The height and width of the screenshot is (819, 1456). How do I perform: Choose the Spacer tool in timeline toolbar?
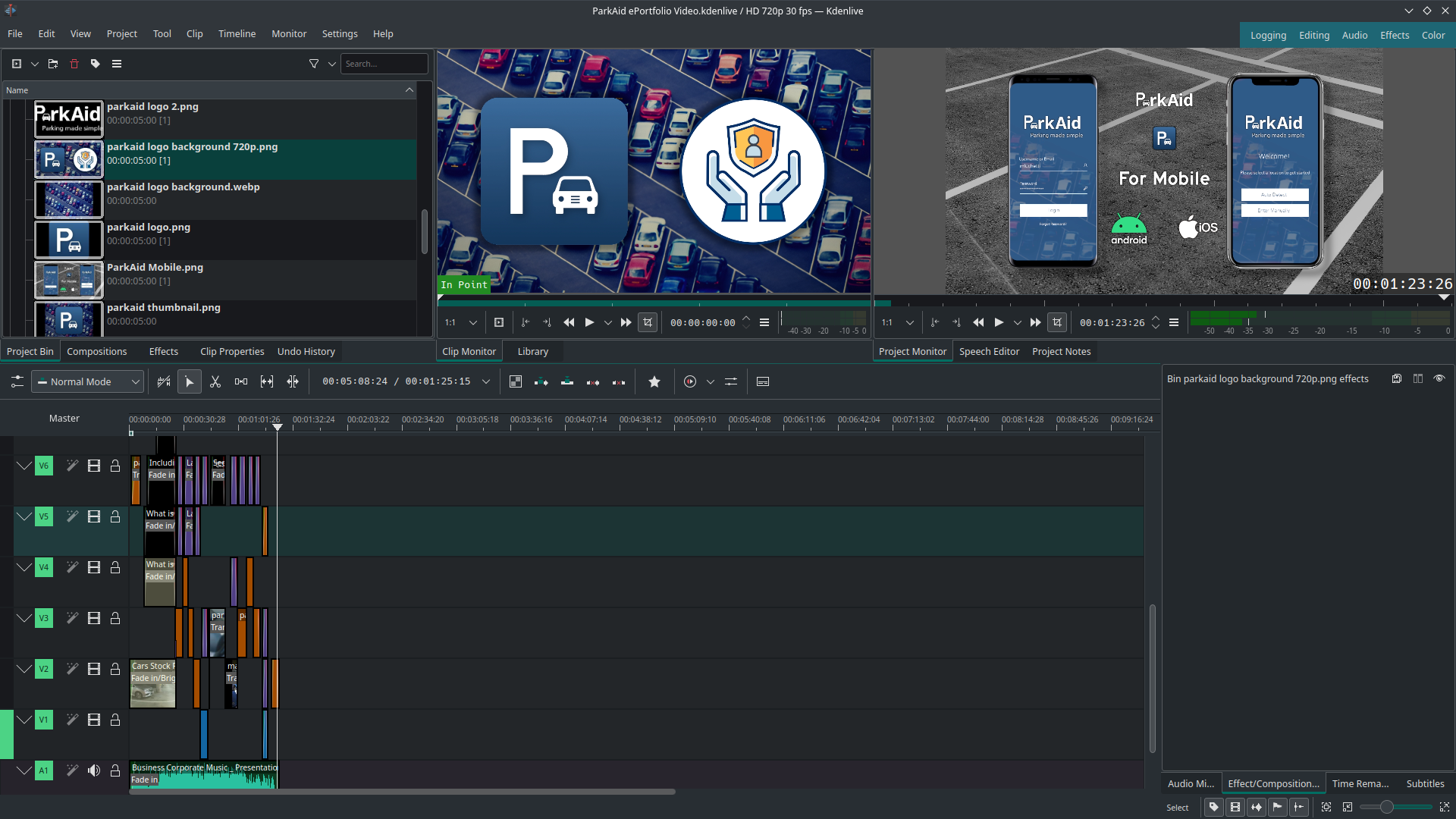click(x=241, y=381)
